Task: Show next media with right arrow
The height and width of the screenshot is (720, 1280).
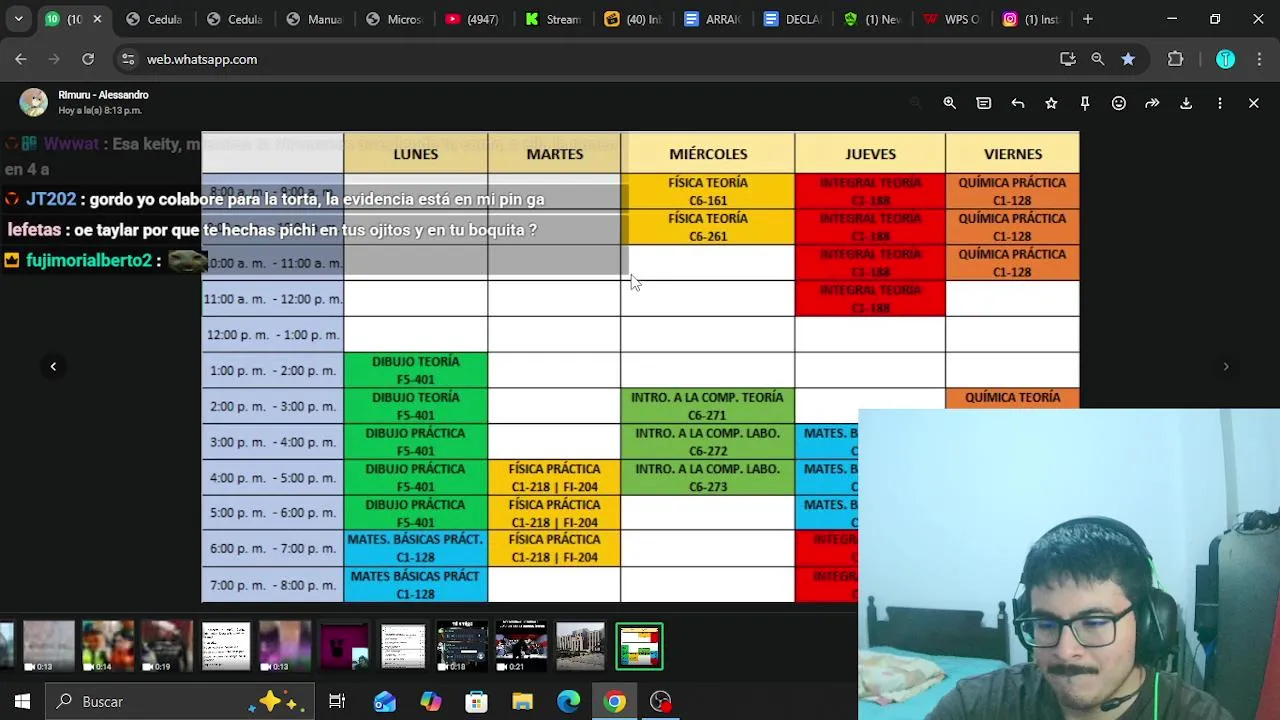Action: (1226, 366)
